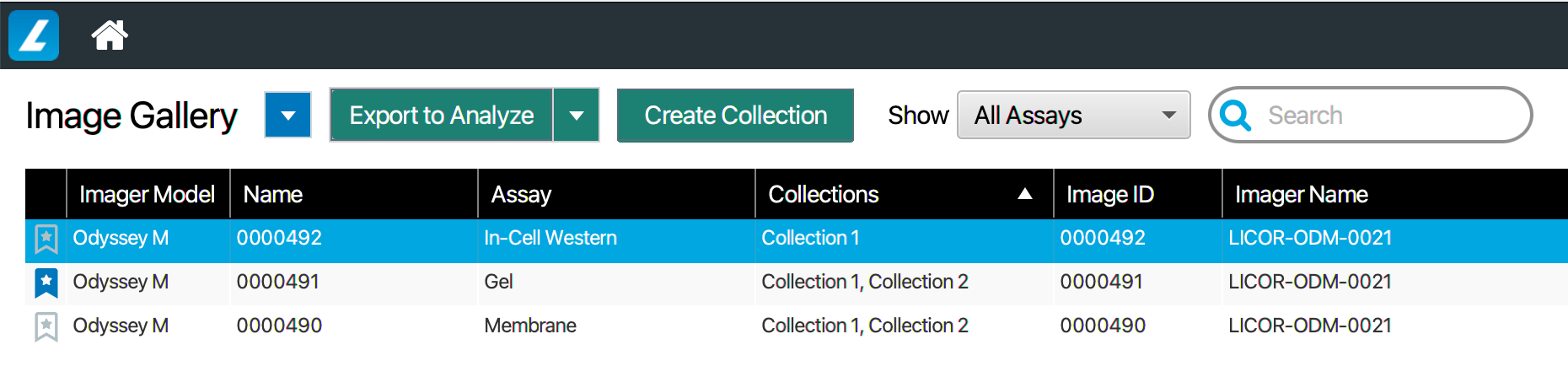The height and width of the screenshot is (388, 1568).
Task: Toggle bookmark for image 0000492
Action: click(46, 239)
